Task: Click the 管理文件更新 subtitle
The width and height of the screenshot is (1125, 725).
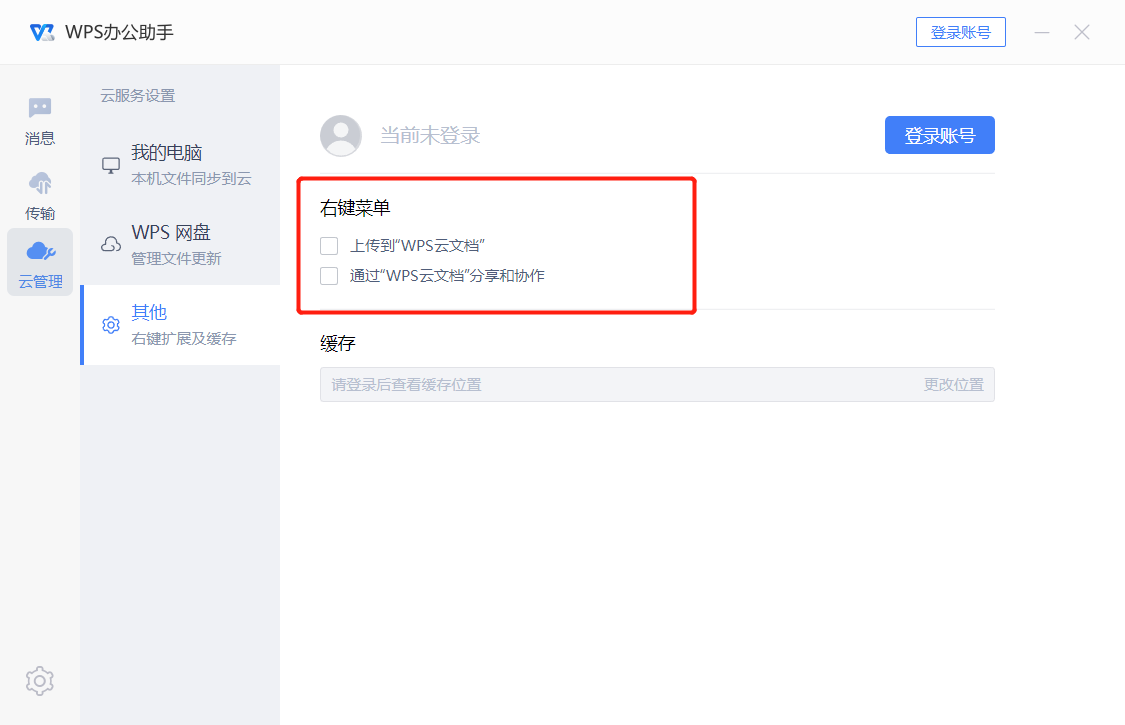Action: (x=176, y=258)
